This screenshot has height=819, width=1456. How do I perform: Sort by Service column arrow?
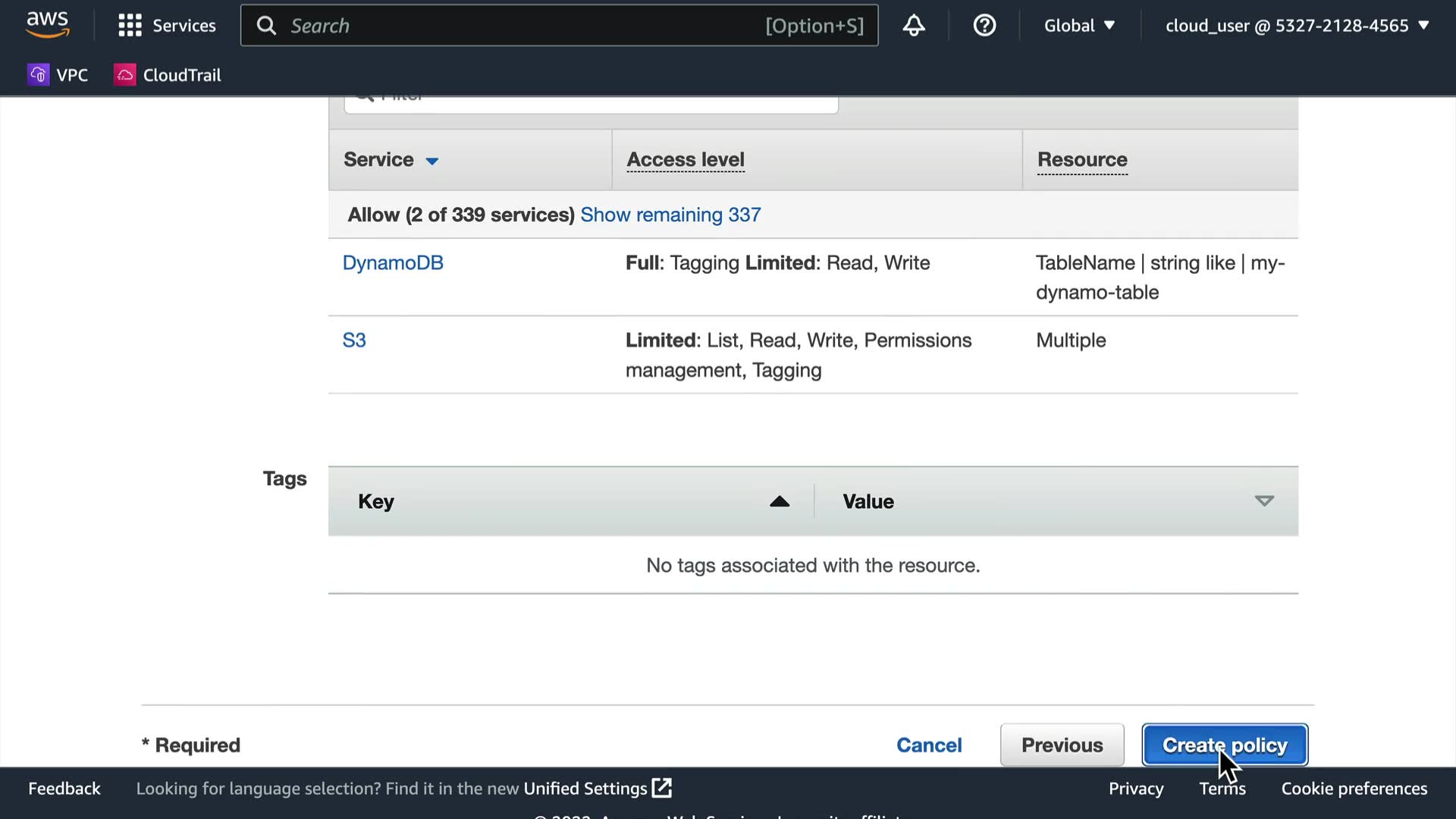pyautogui.click(x=432, y=161)
